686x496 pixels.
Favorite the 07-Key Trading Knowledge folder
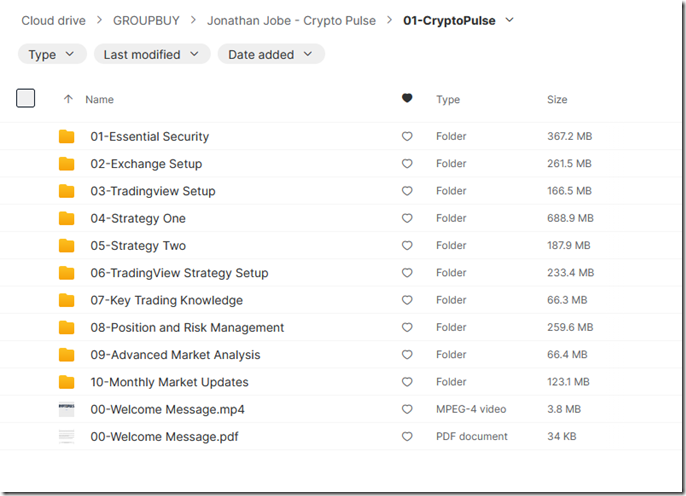coord(407,300)
